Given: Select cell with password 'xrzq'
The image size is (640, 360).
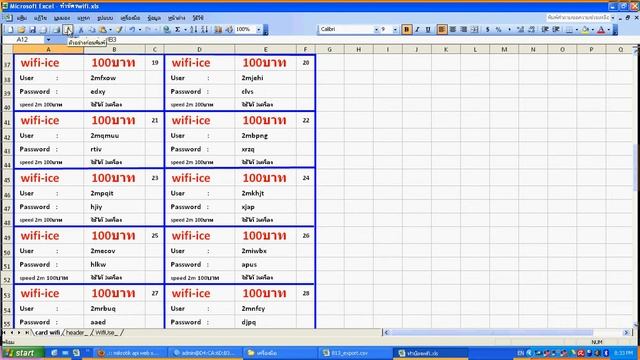Looking at the screenshot, I should click(265, 149).
